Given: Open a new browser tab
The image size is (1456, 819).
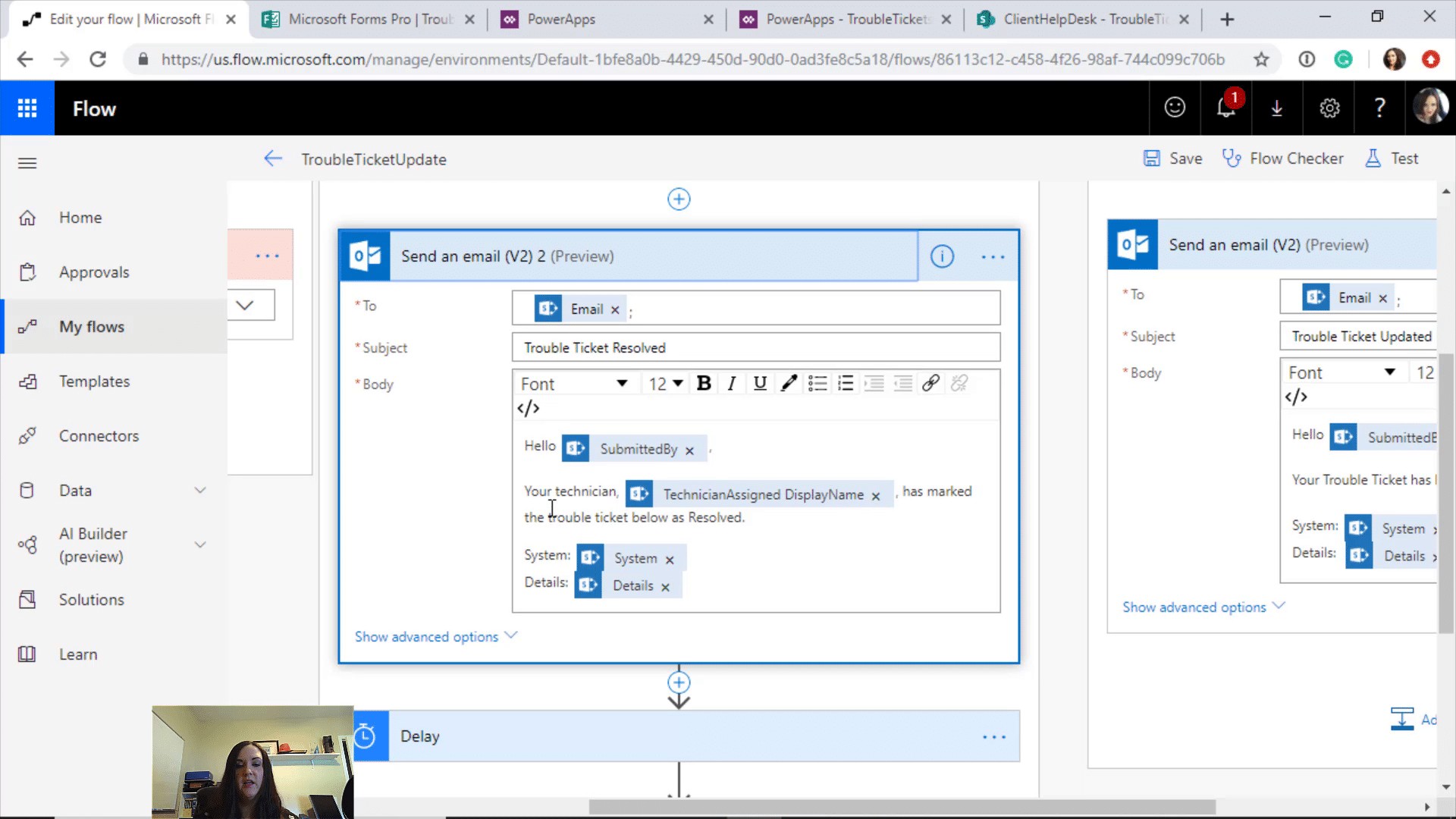Looking at the screenshot, I should [x=1227, y=20].
